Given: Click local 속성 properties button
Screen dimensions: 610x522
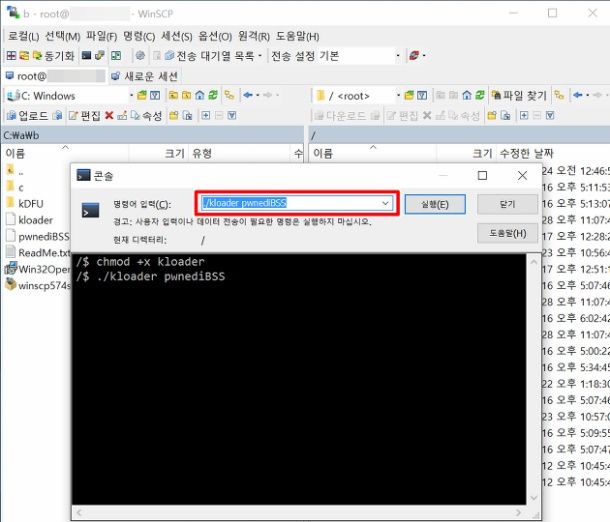Looking at the screenshot, I should pyautogui.click(x=147, y=116).
